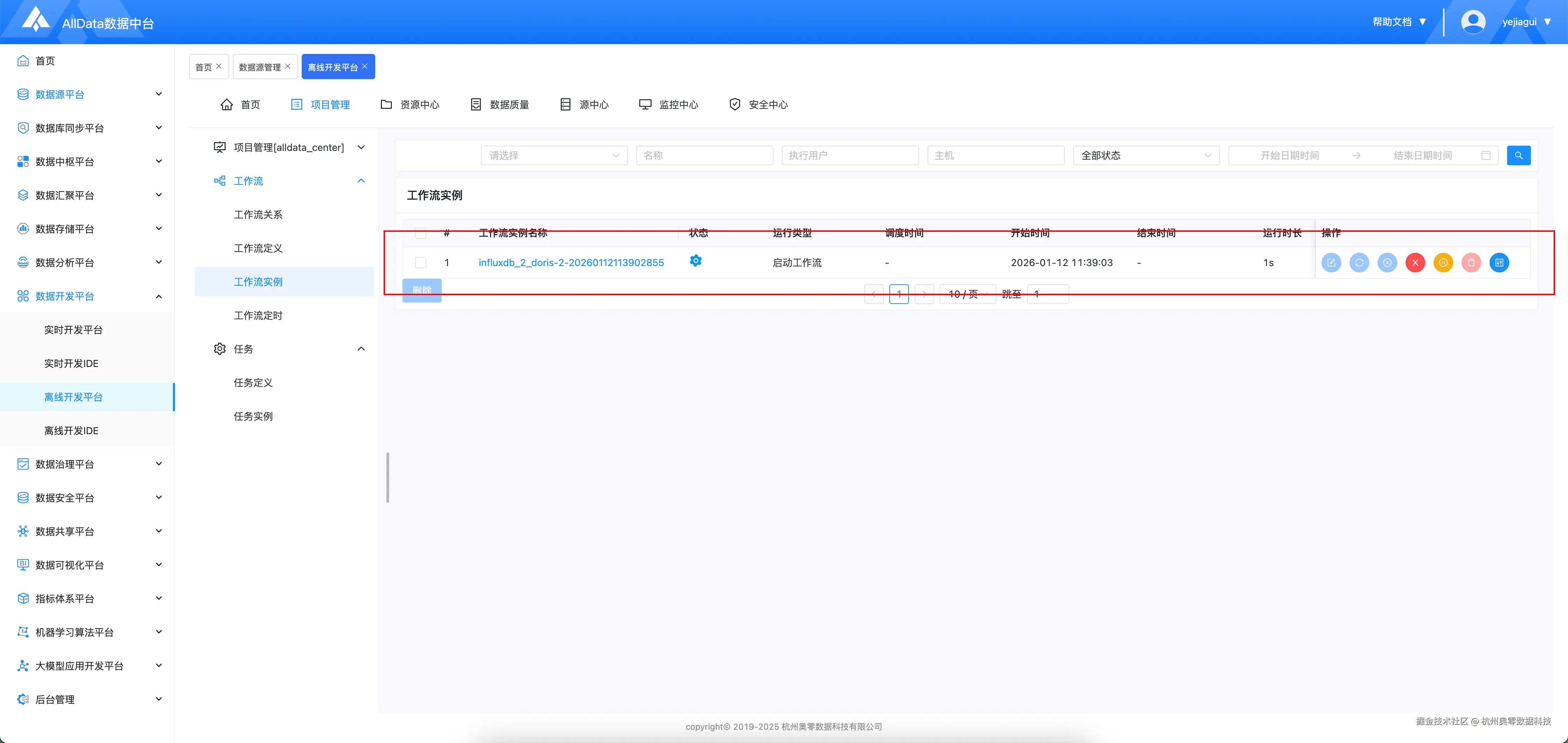This screenshot has width=1568, height=743.
Task: Check the select-all checkbox in the table header
Action: coord(421,232)
